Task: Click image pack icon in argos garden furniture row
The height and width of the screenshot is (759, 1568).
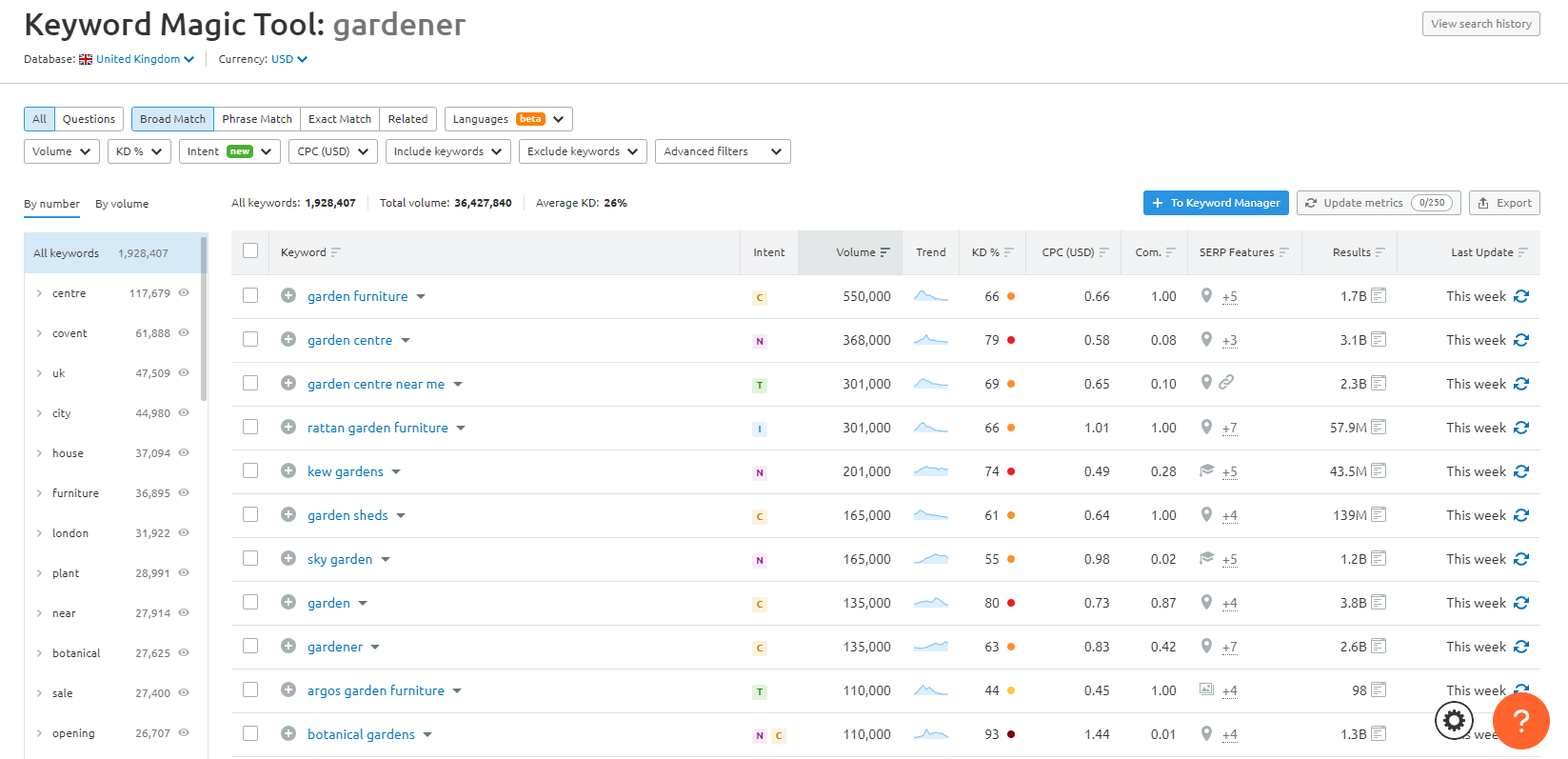Action: click(1206, 689)
